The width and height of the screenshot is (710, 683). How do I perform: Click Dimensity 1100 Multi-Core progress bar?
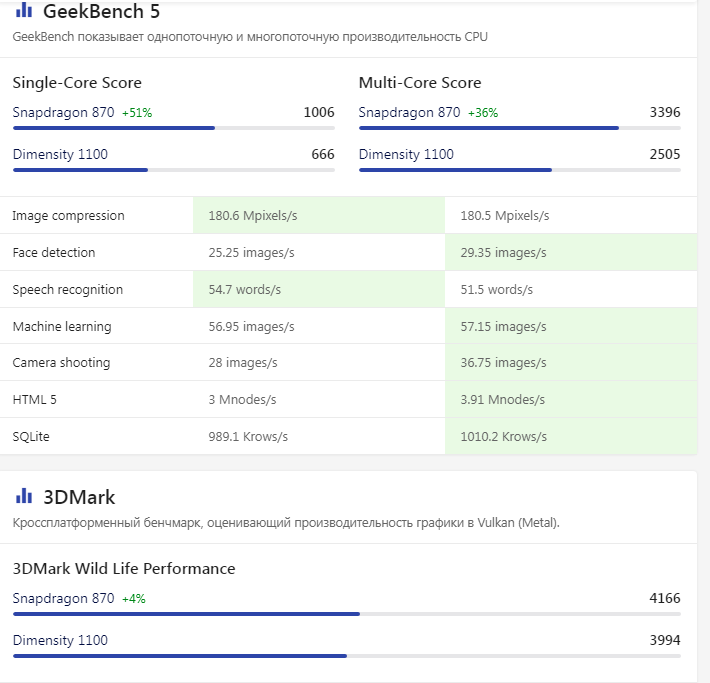coord(520,170)
